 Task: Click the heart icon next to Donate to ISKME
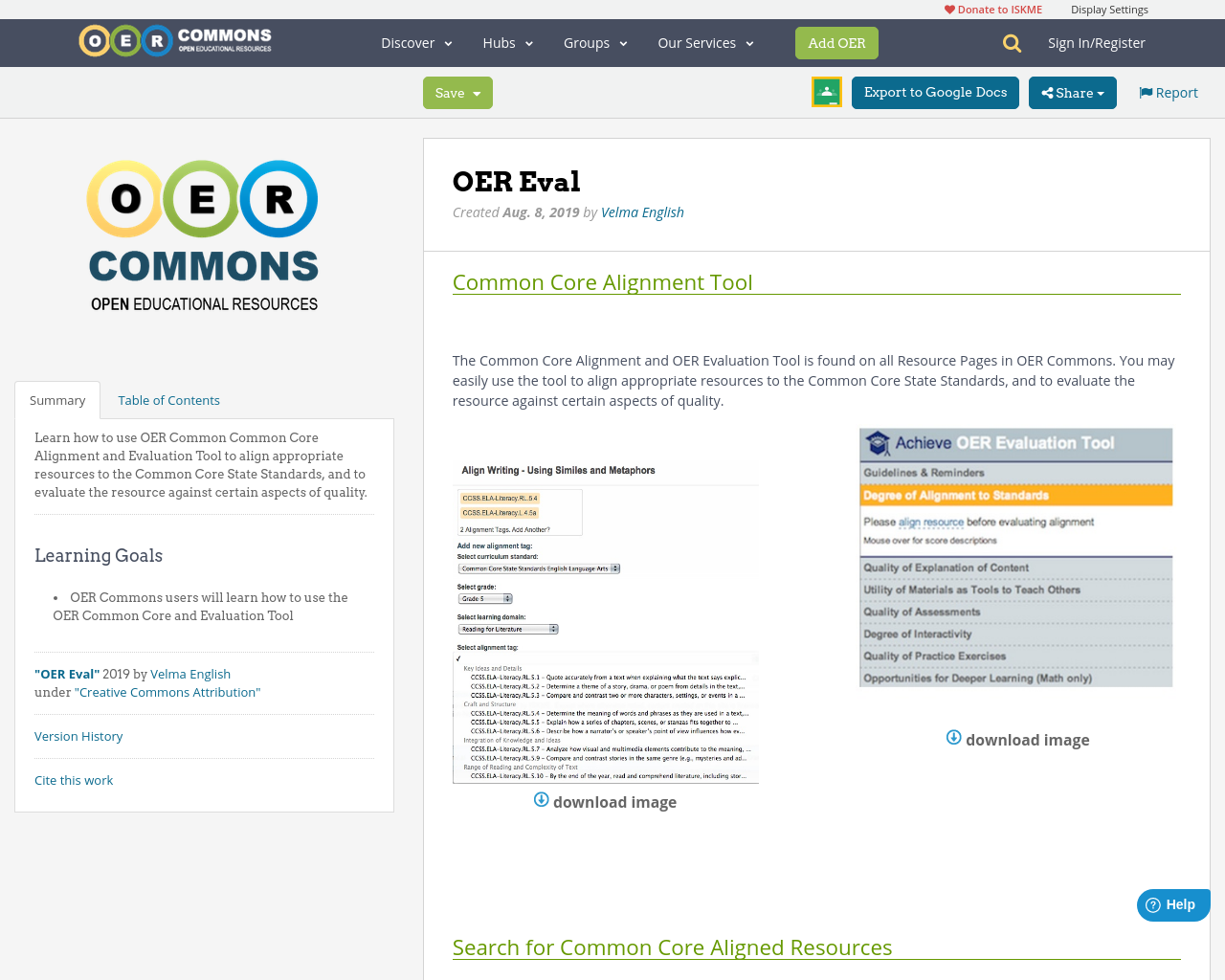(x=948, y=8)
